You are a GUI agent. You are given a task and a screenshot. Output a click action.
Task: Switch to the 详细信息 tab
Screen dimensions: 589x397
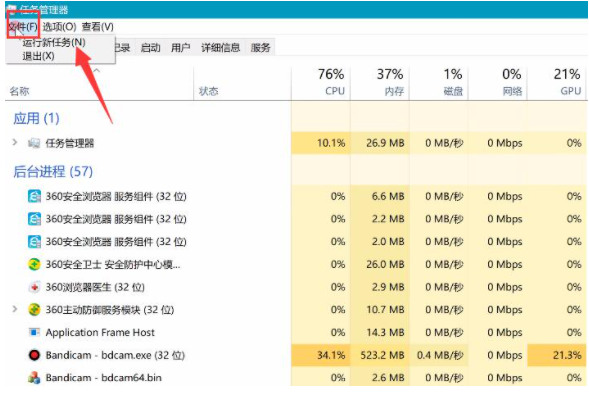(220, 48)
